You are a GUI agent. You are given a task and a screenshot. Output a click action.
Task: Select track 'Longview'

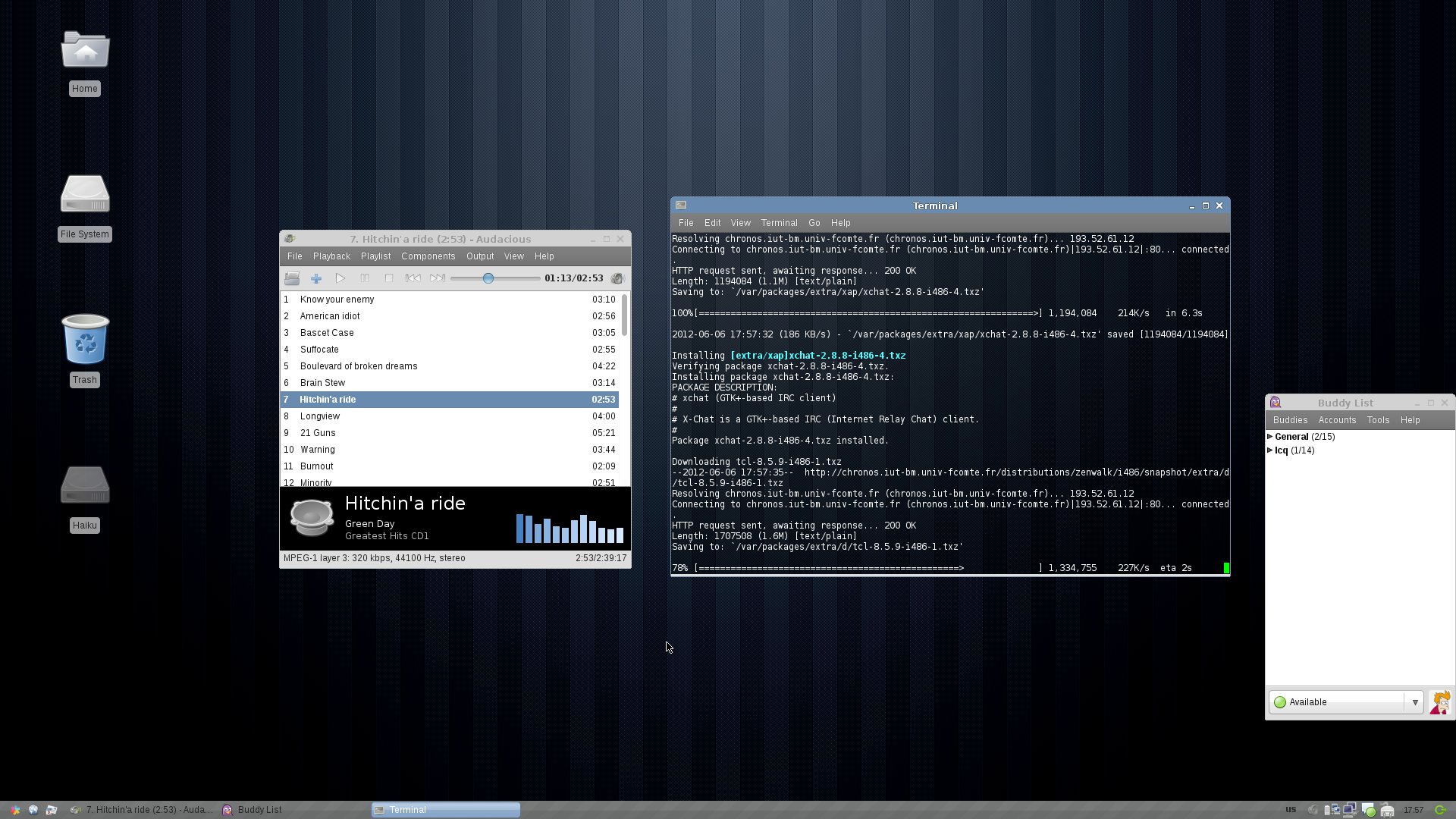450,416
